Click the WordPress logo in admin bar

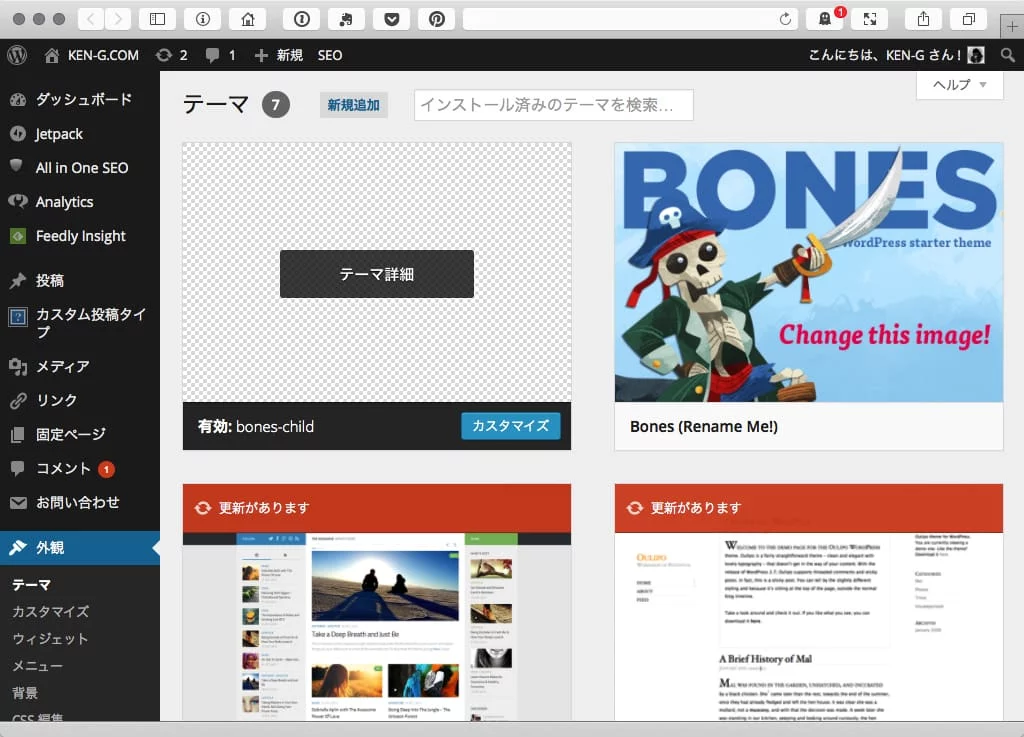click(x=17, y=55)
